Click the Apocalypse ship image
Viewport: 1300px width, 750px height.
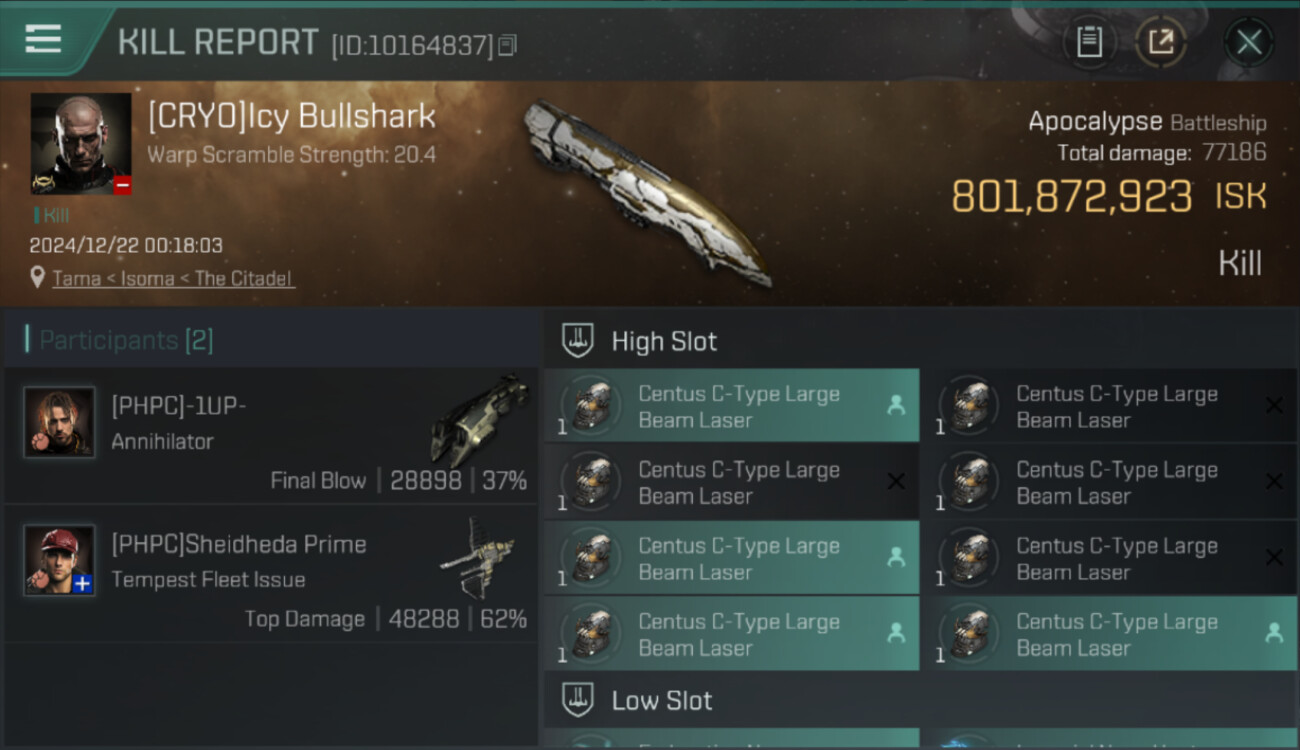click(x=647, y=193)
